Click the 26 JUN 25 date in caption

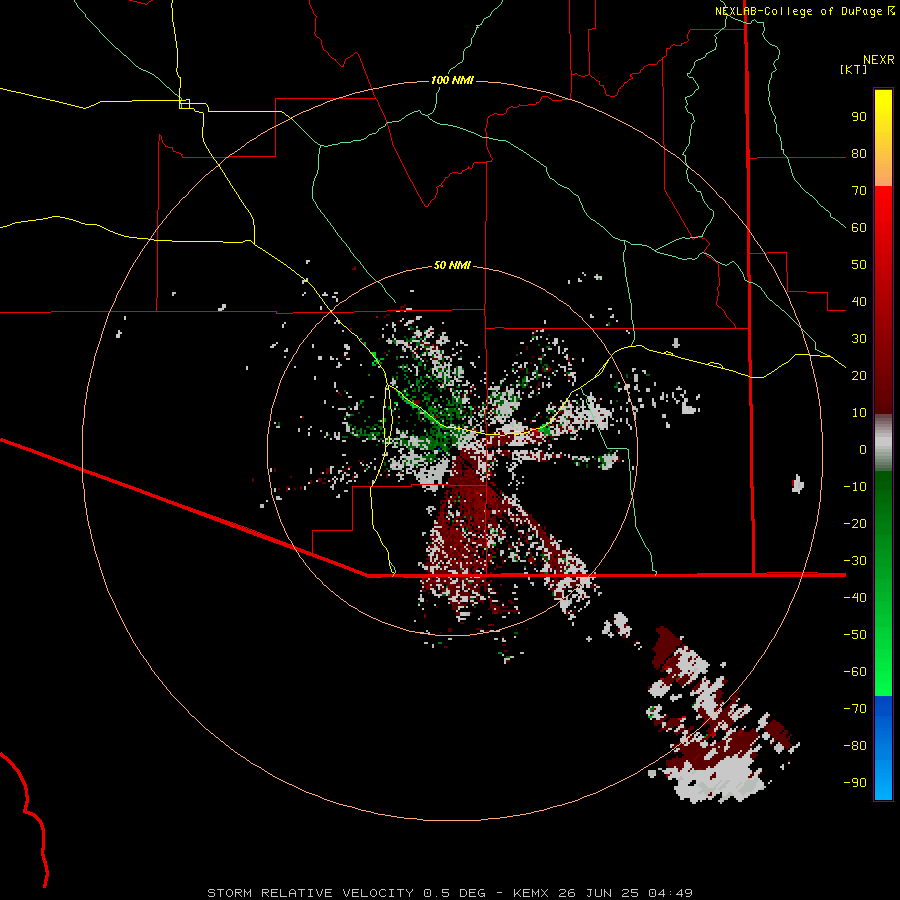coord(599,893)
